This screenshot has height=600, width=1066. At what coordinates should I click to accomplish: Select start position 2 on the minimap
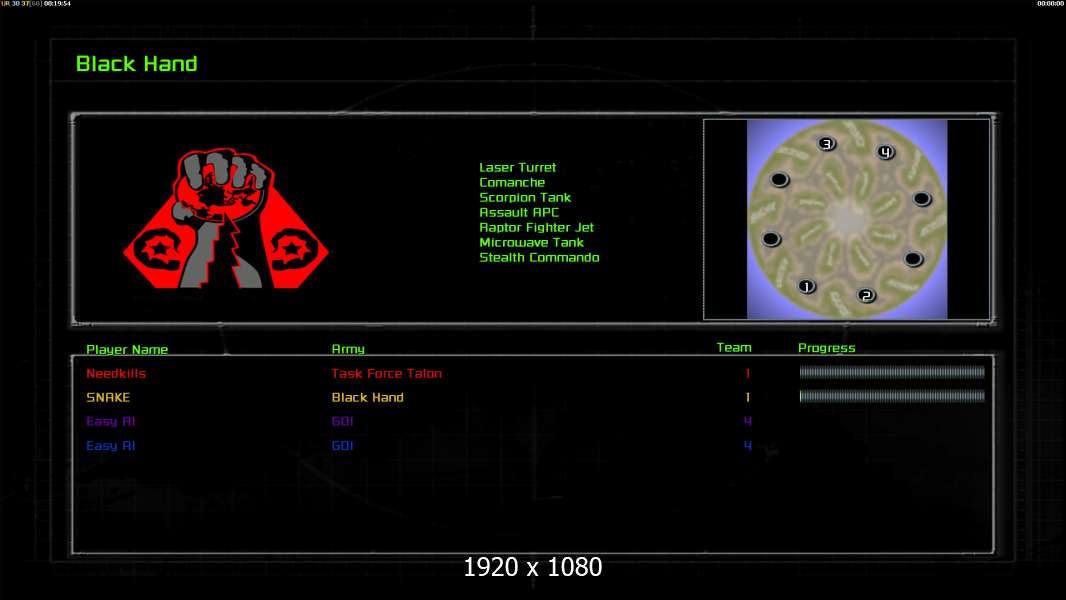tap(866, 296)
